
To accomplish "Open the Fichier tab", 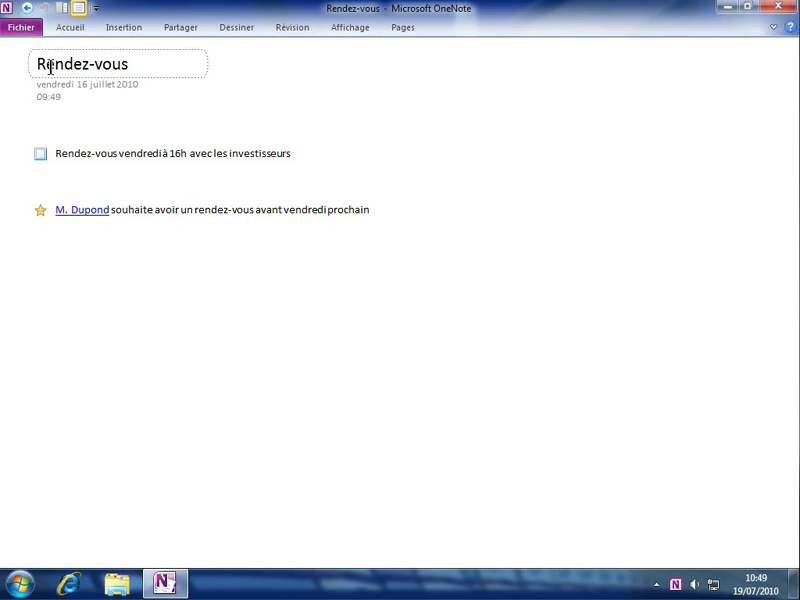I will pos(21,27).
